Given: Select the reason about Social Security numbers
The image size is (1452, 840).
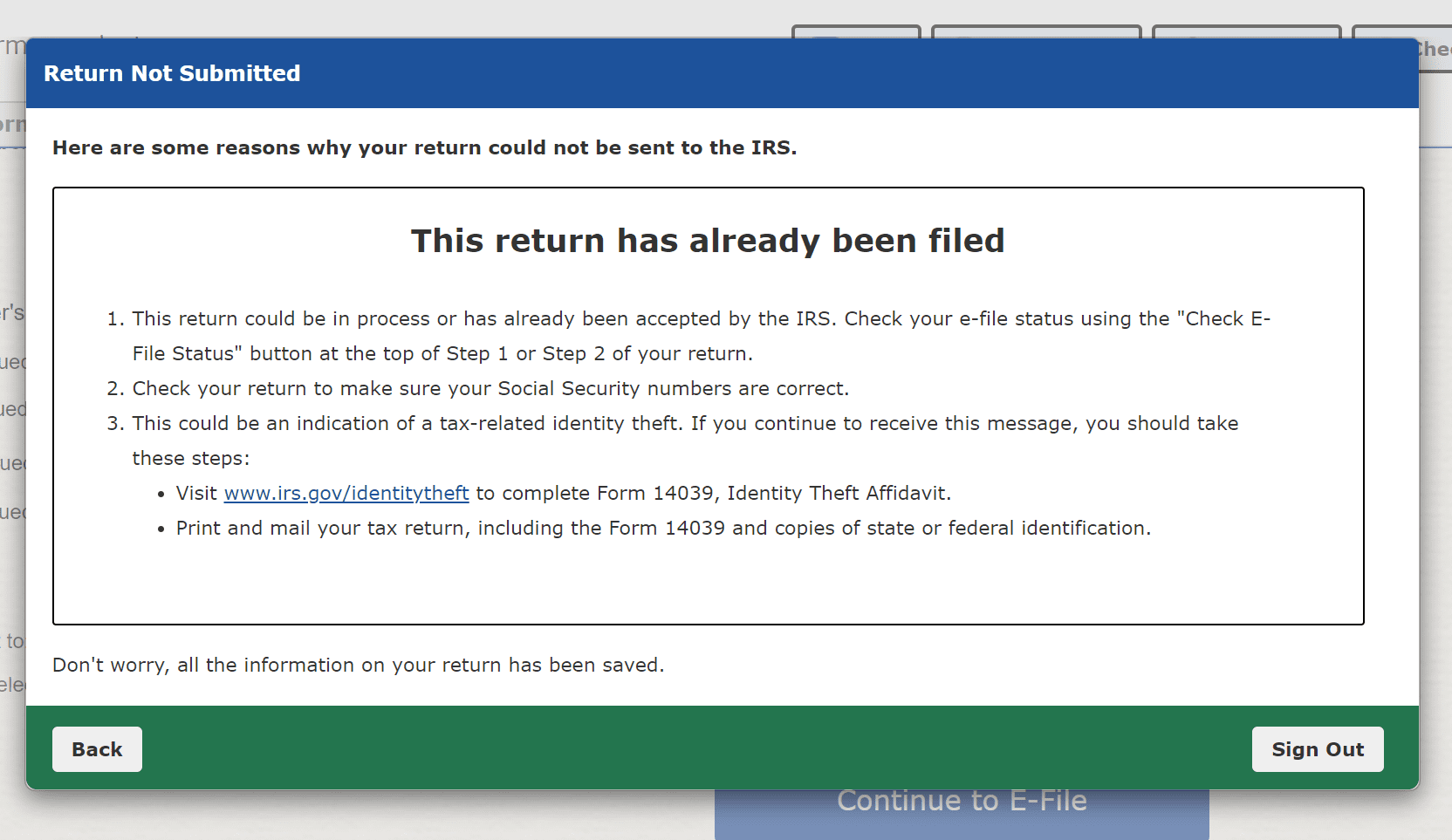Looking at the screenshot, I should [490, 388].
